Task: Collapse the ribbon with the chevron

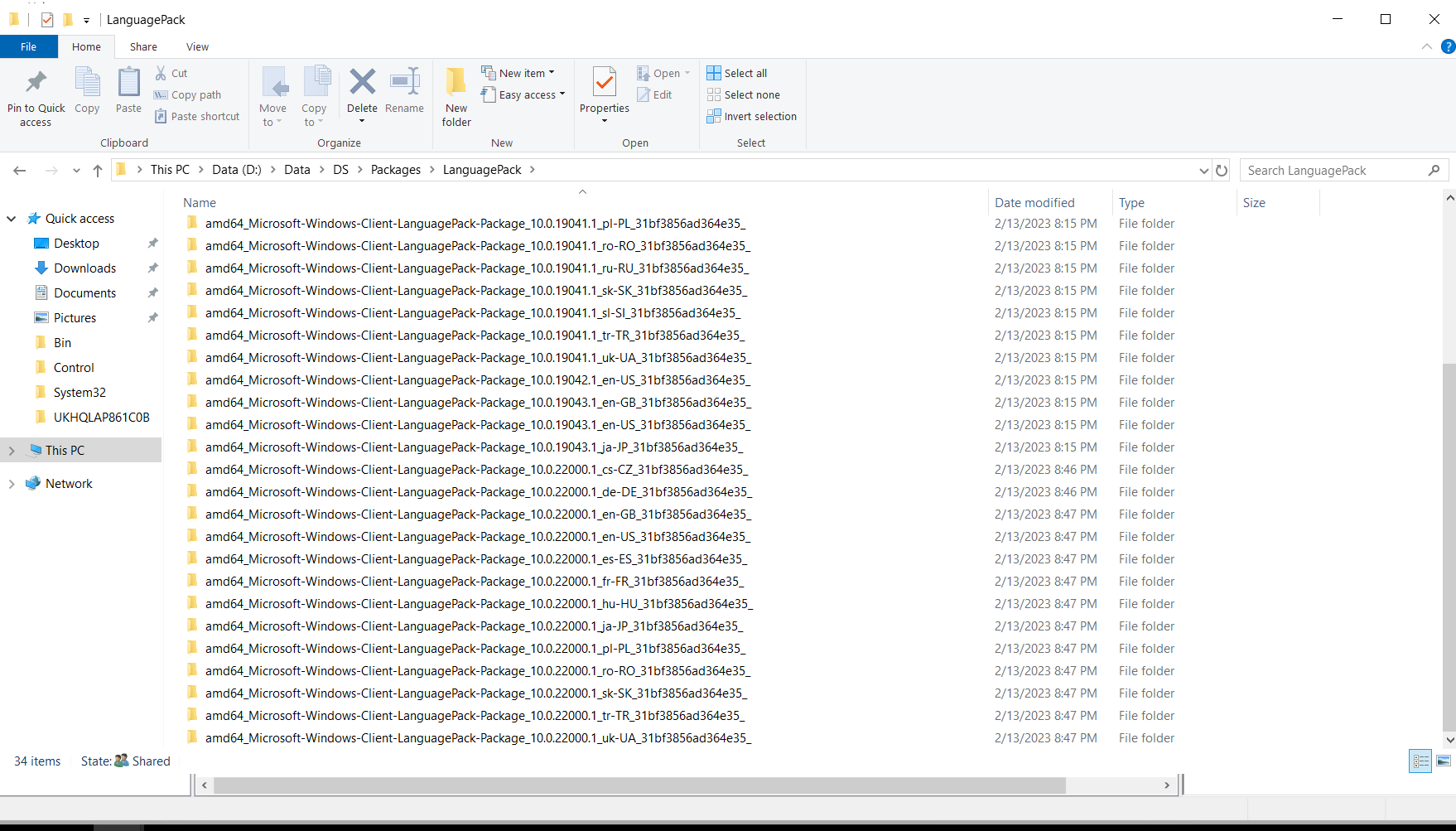Action: click(x=1426, y=46)
